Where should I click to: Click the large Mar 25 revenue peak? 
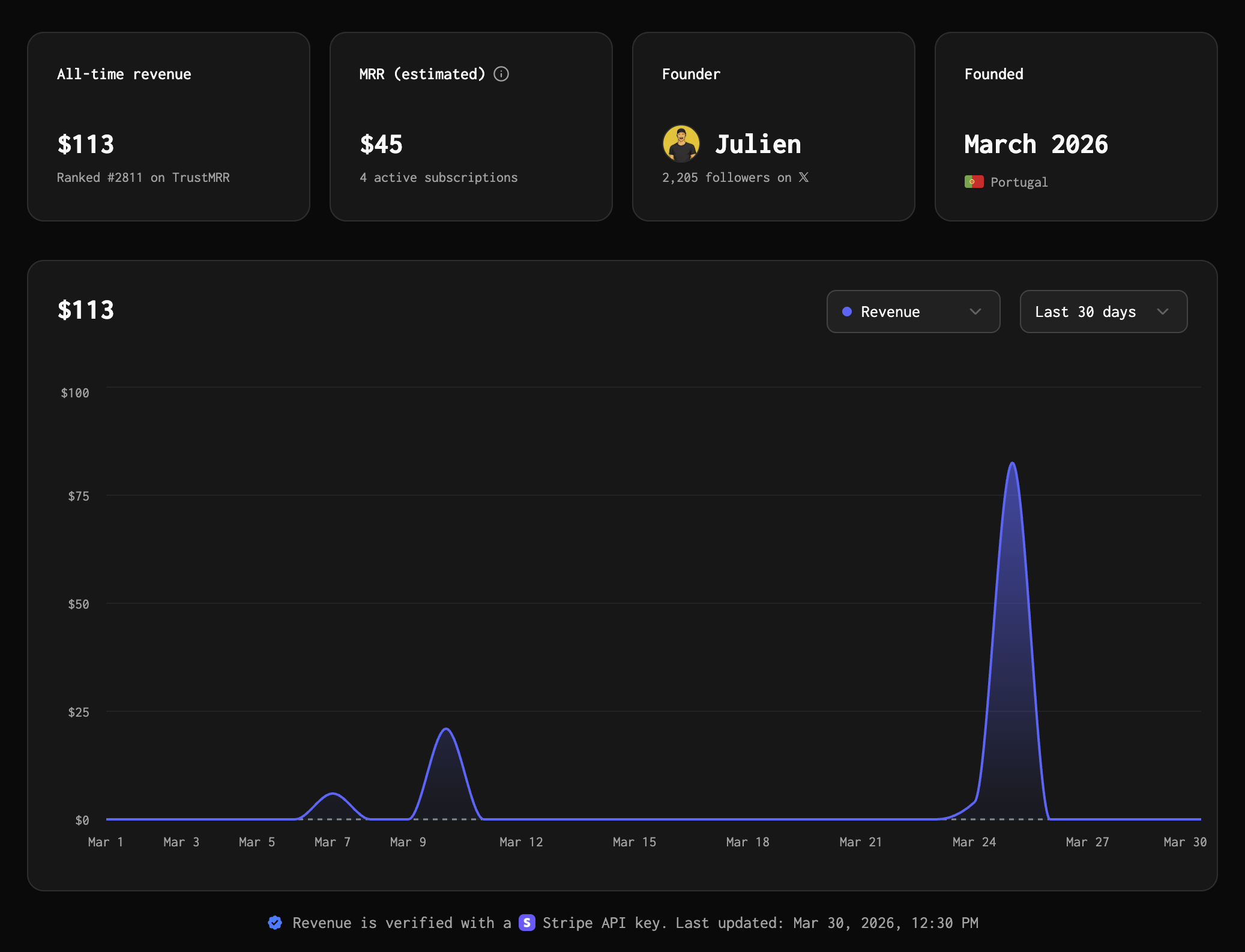tap(1012, 465)
